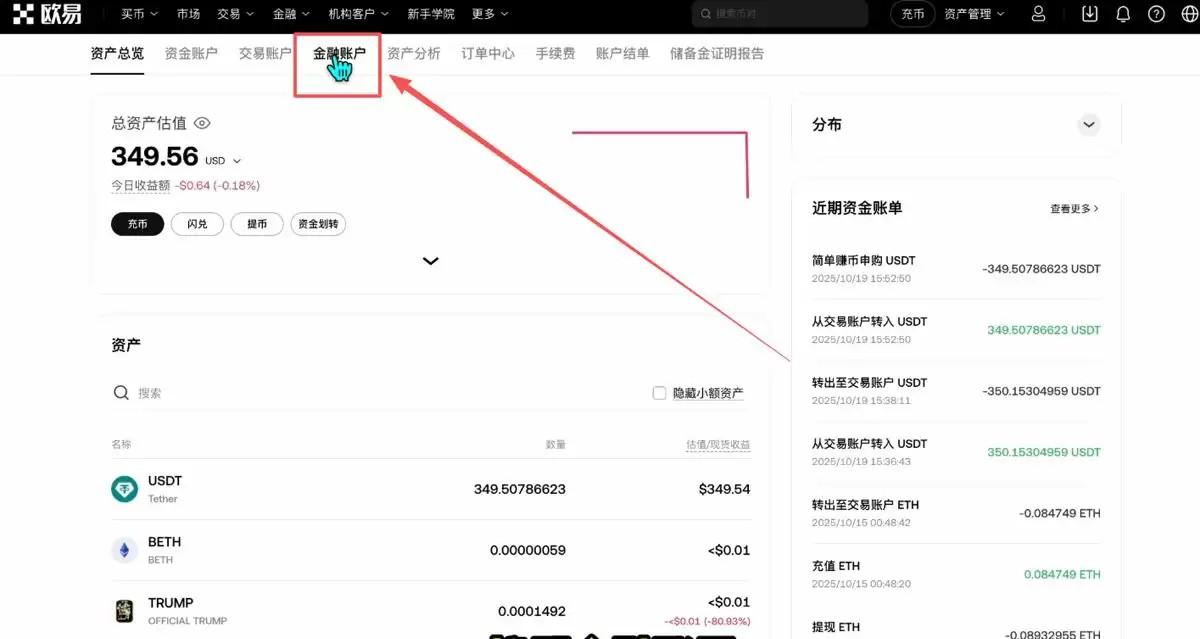This screenshot has height=639, width=1200.
Task: Open the language globe icon
Action: pos(1188,14)
